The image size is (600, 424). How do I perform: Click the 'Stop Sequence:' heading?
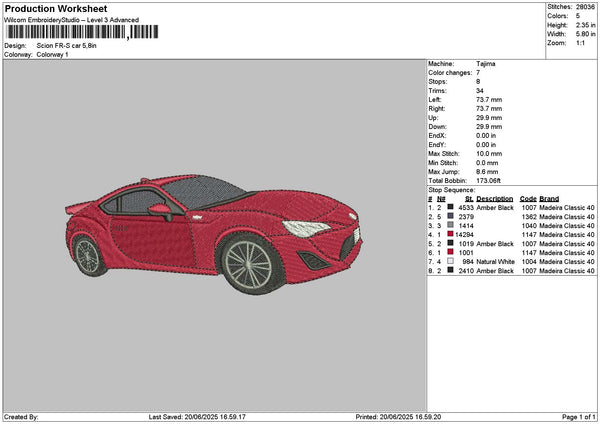pos(452,190)
